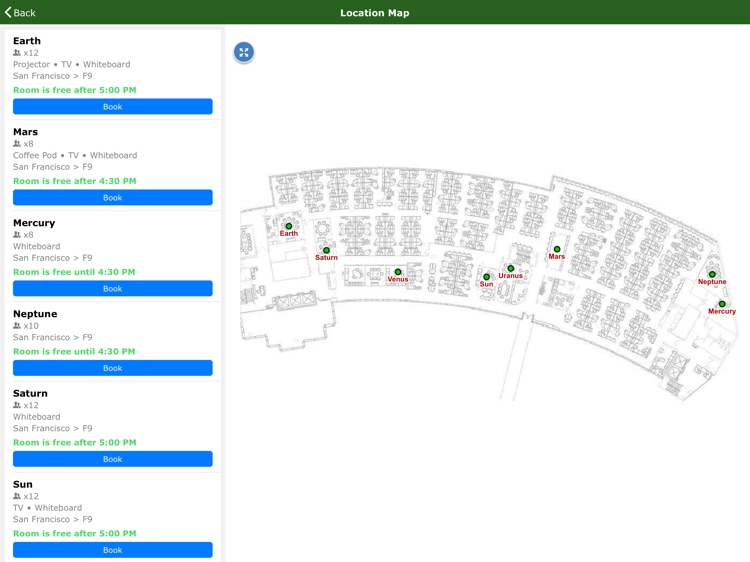750x562 pixels.
Task: Click Sun's 'TV • Whiteboard' amenities text
Action: 47,507
